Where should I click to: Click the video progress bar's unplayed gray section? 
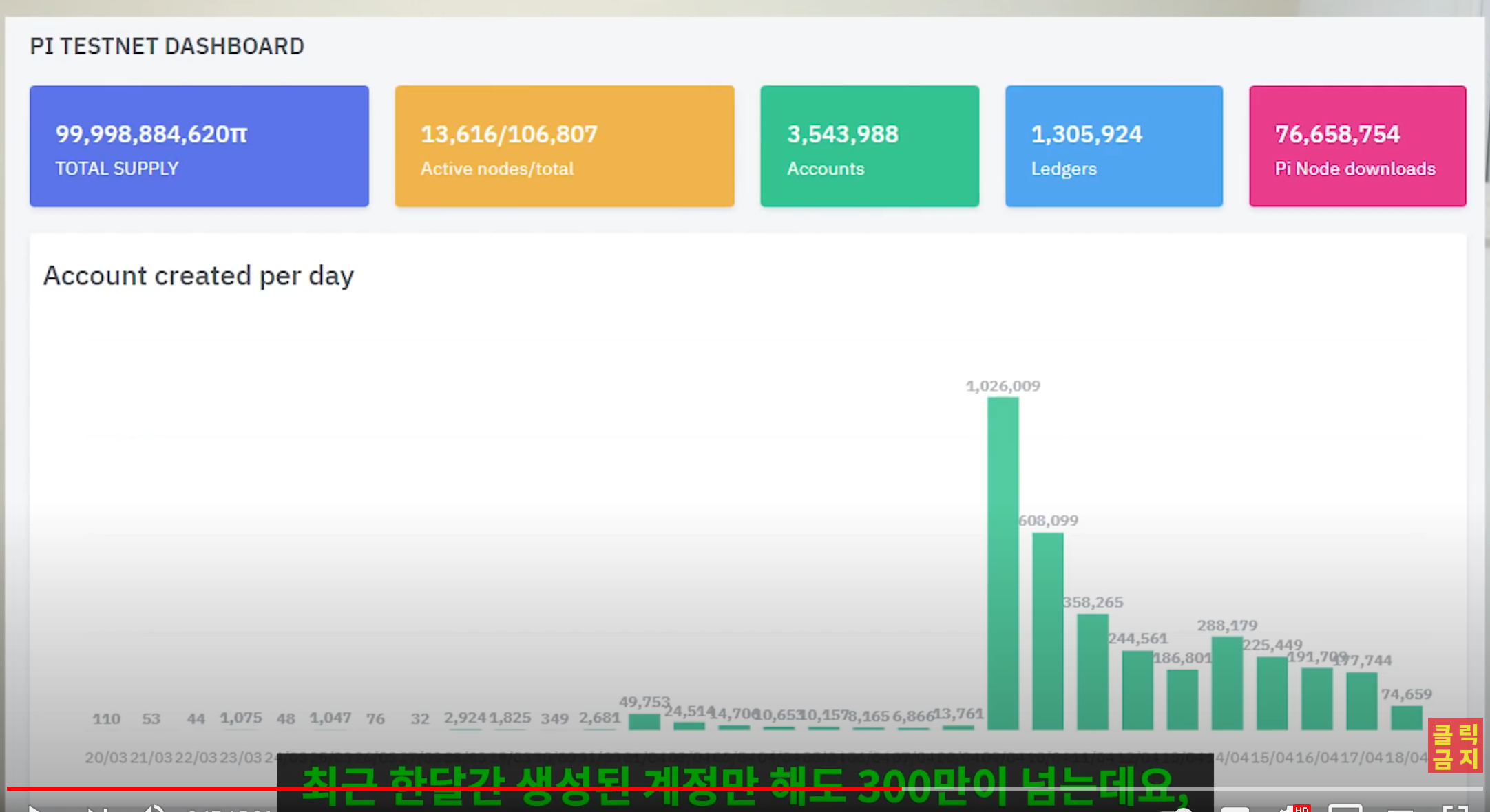1191,789
